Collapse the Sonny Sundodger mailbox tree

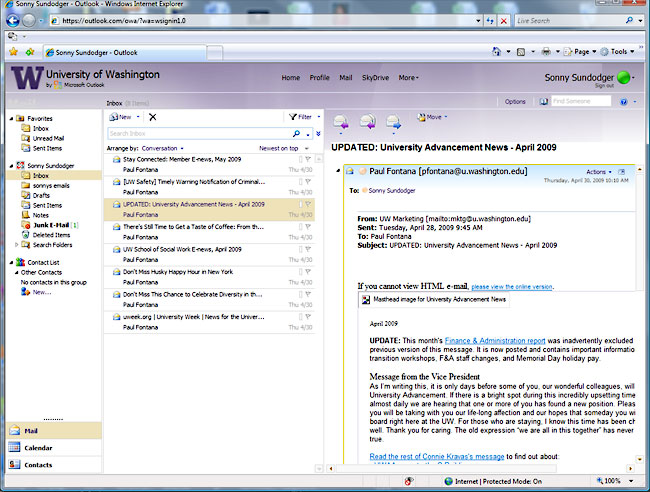point(11,166)
